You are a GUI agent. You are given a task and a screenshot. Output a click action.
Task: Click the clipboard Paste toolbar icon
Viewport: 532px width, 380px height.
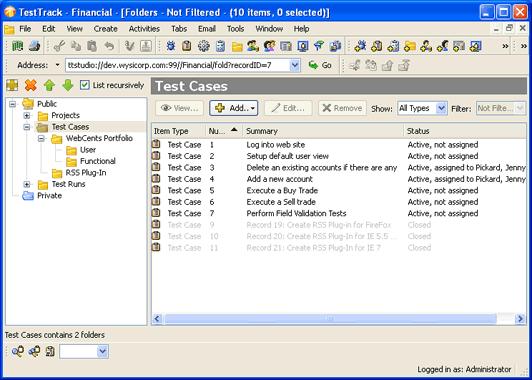pyautogui.click(x=92, y=46)
